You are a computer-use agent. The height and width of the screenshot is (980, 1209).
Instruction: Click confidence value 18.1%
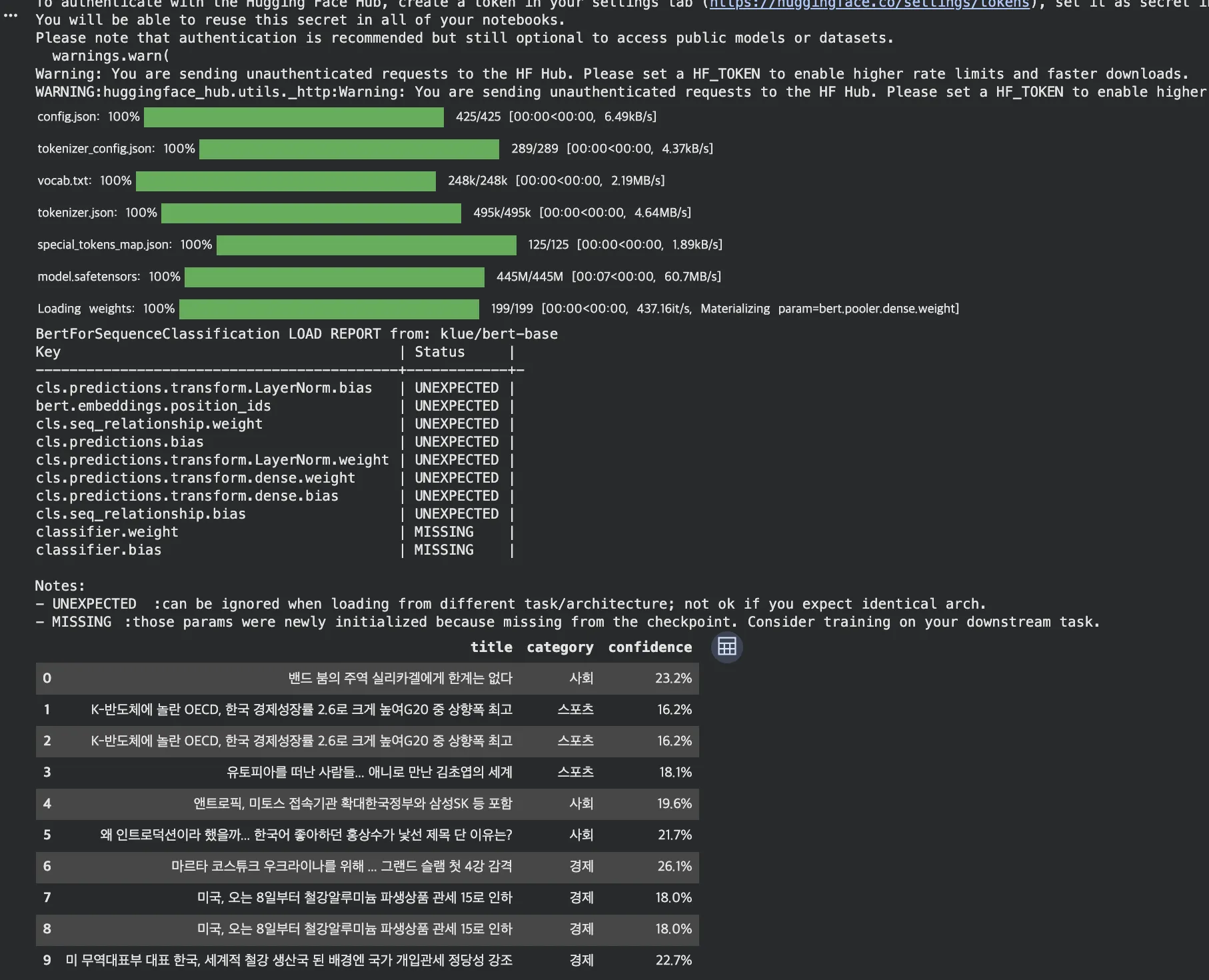[675, 772]
